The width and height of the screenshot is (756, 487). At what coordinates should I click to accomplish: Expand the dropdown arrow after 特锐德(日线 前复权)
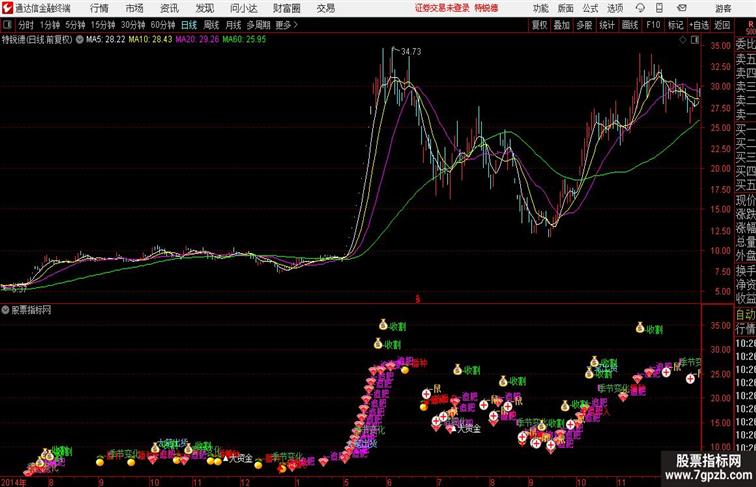pos(80,40)
